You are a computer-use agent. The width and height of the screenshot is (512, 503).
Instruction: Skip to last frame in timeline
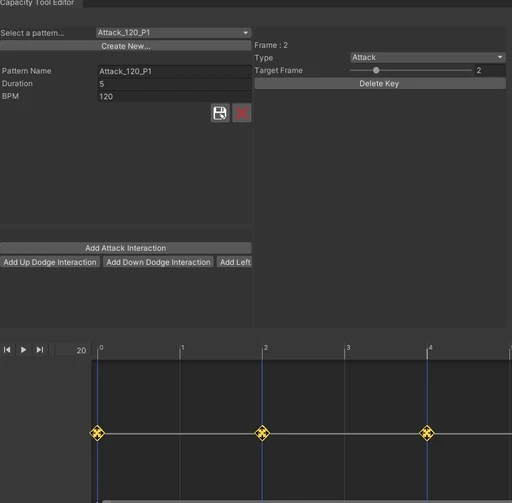pyautogui.click(x=40, y=350)
